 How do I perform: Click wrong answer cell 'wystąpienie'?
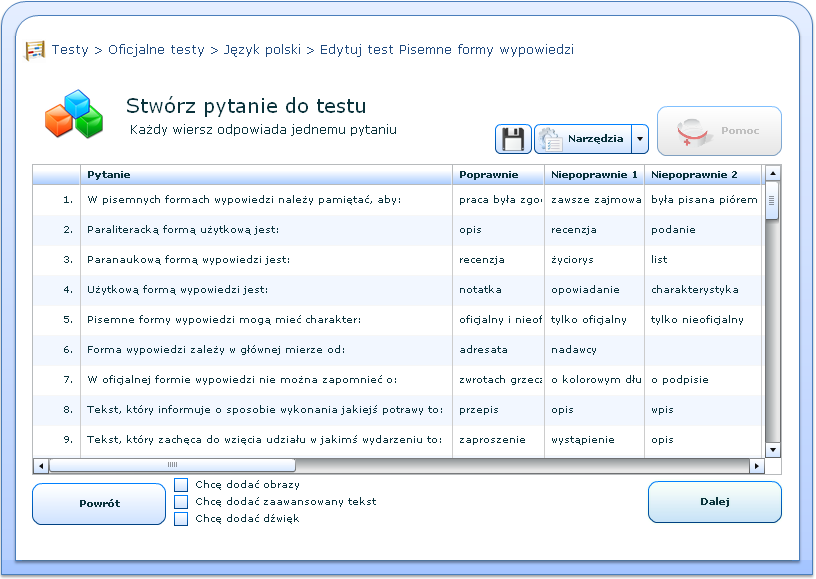pos(594,440)
